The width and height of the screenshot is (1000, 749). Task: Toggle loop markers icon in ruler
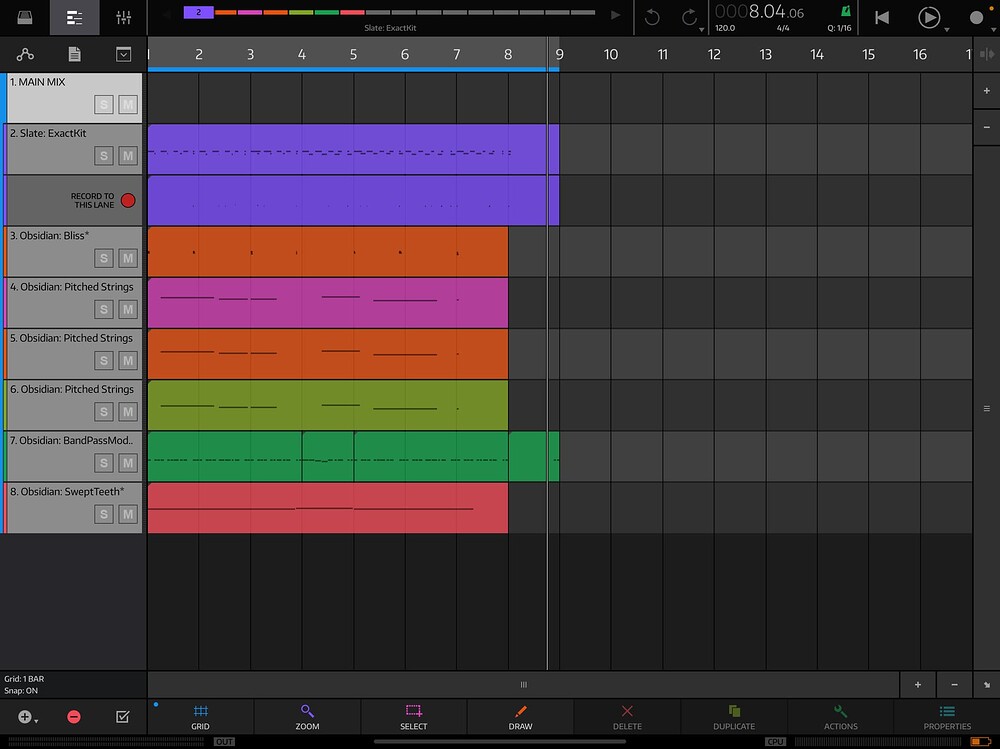click(987, 54)
